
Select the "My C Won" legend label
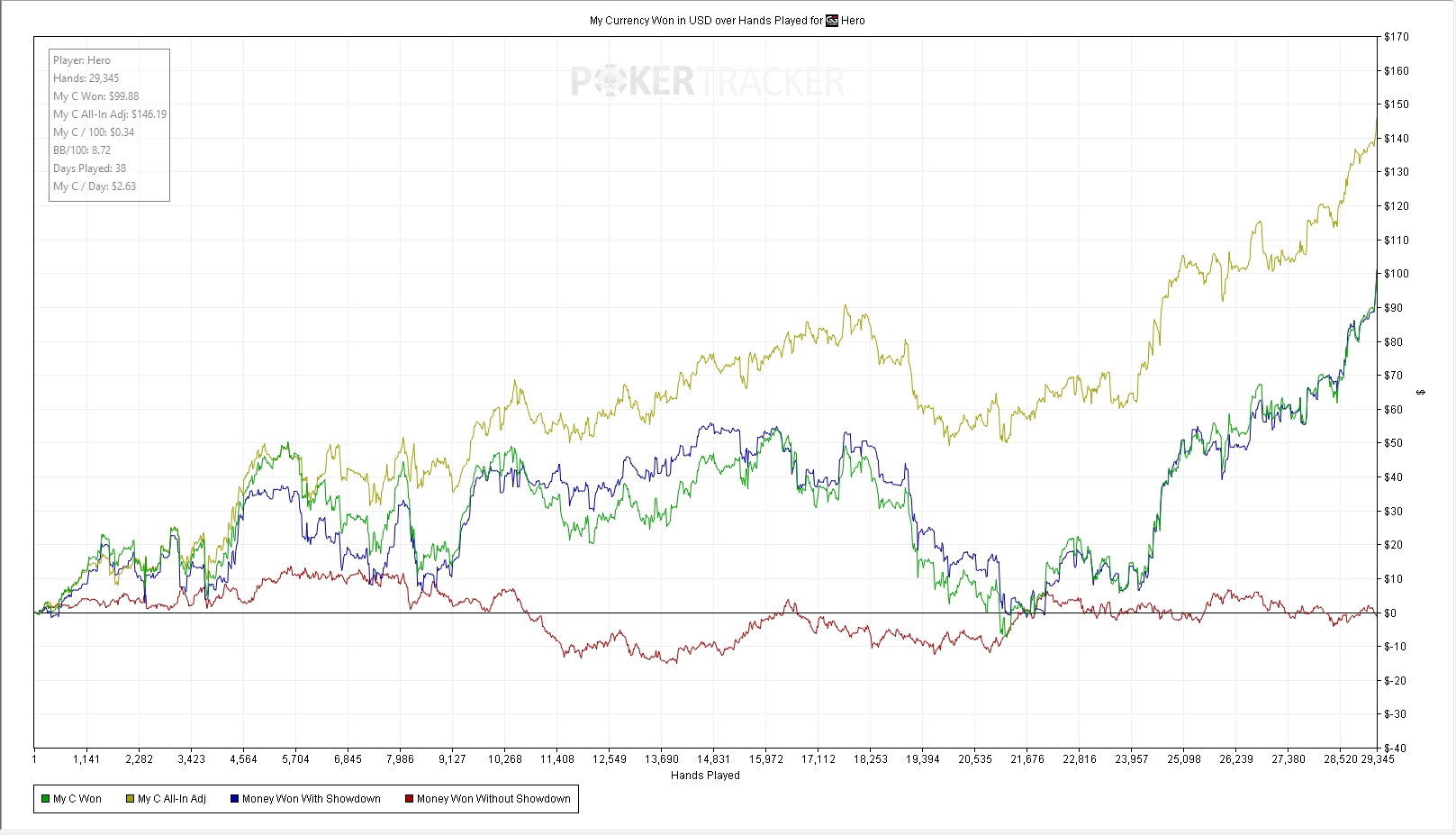coord(77,799)
